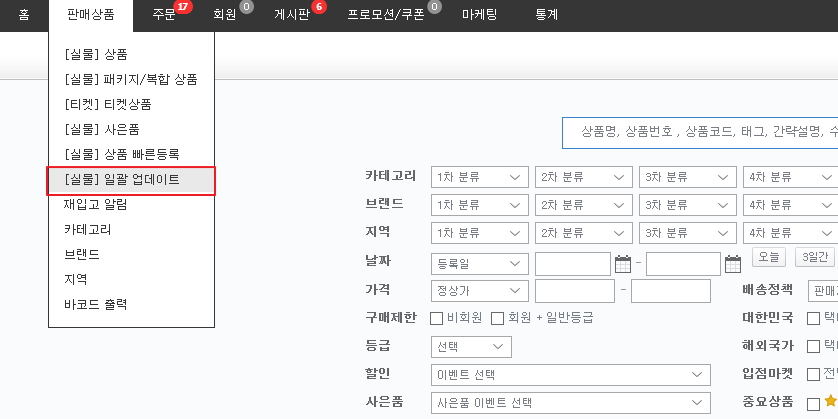Open the 마케팅 menu

click(x=479, y=15)
